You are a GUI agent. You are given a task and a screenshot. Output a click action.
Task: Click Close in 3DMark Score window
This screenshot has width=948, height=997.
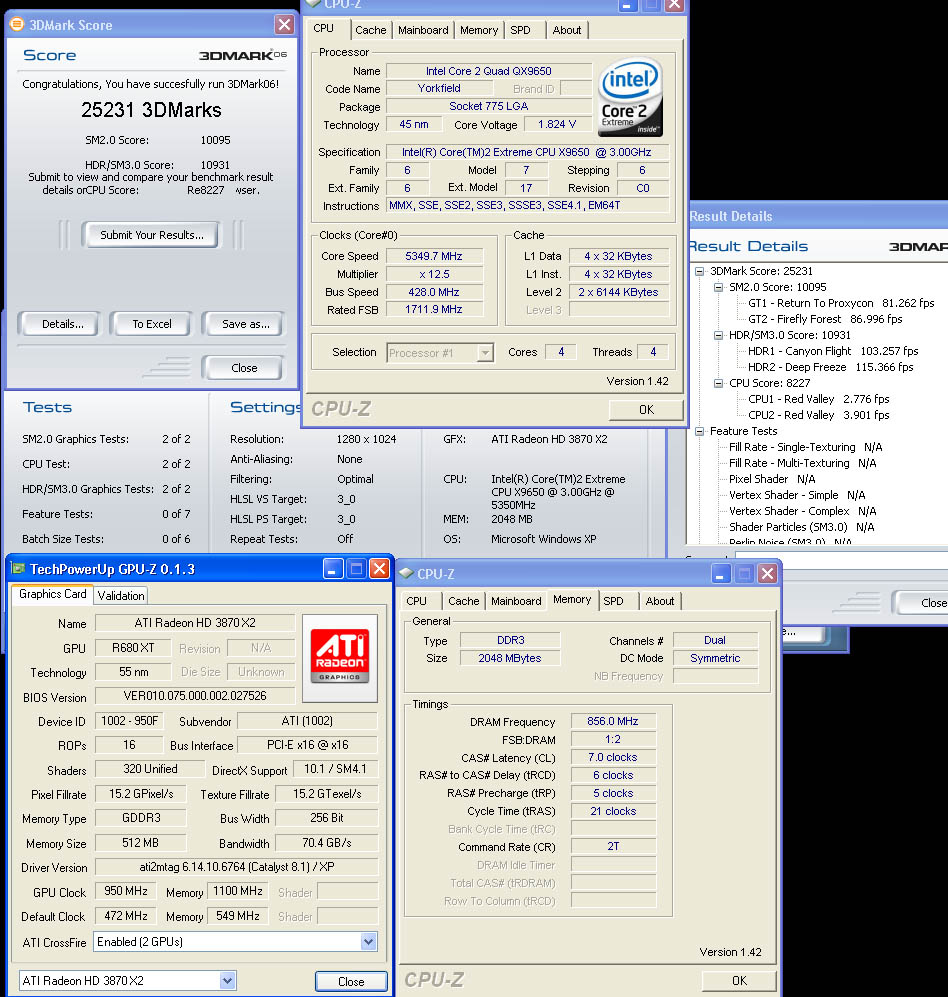244,368
